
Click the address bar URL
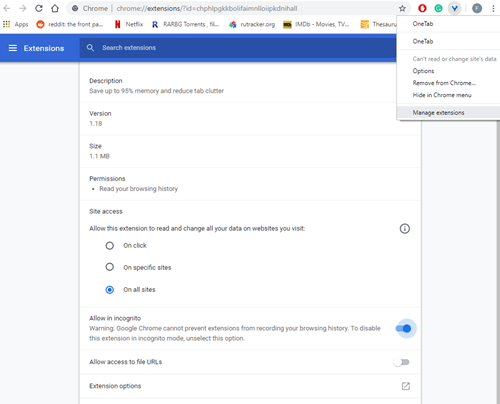click(x=207, y=8)
